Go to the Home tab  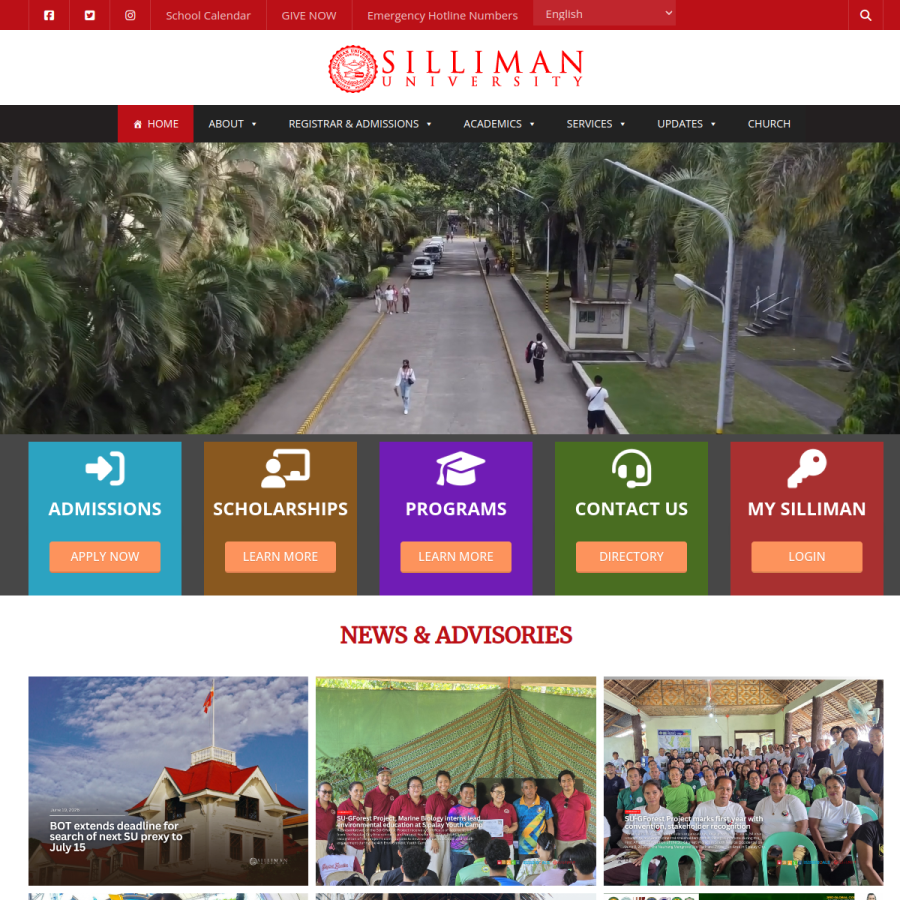pyautogui.click(x=156, y=124)
